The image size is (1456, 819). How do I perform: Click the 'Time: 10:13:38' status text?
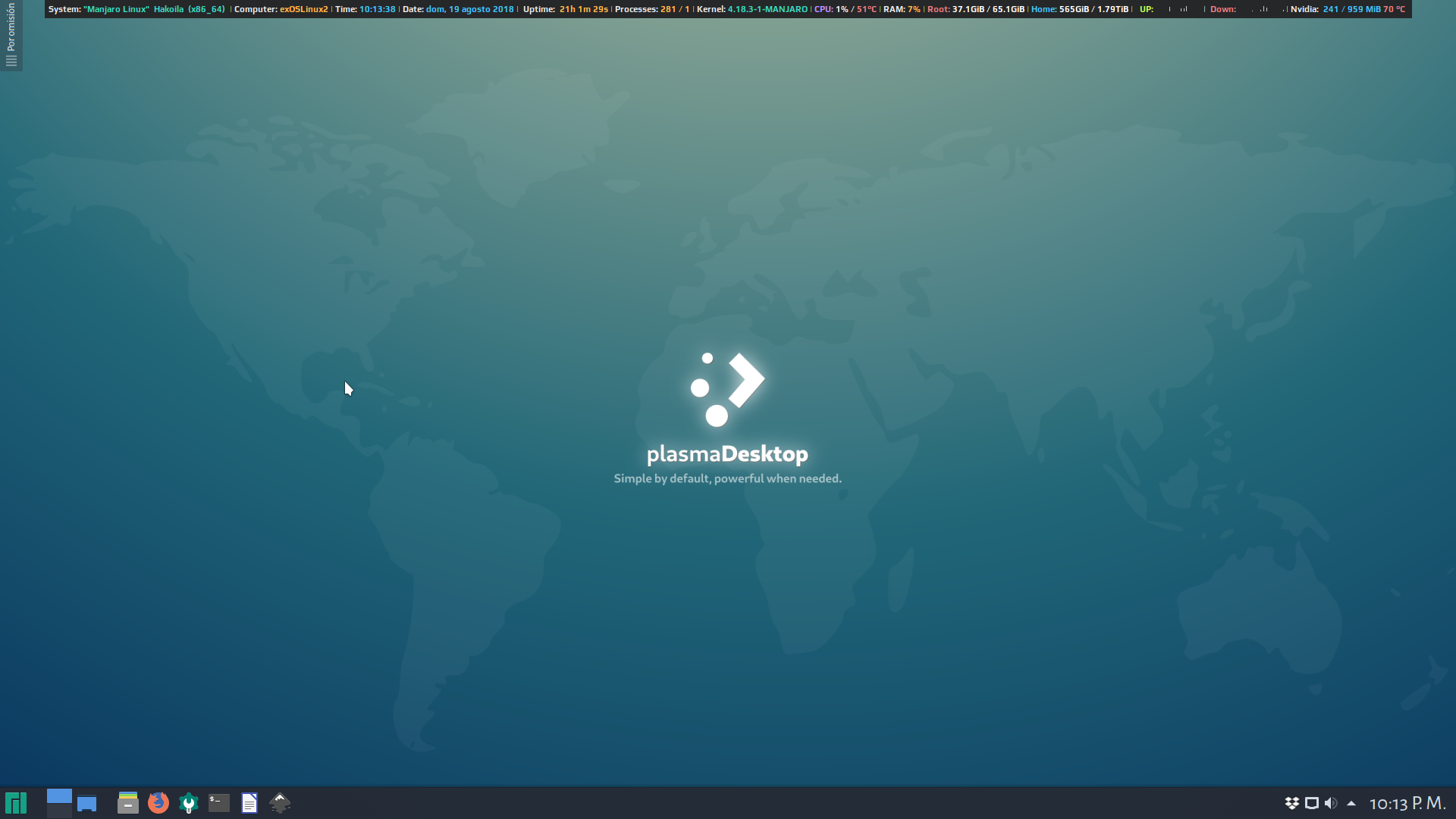[x=366, y=9]
